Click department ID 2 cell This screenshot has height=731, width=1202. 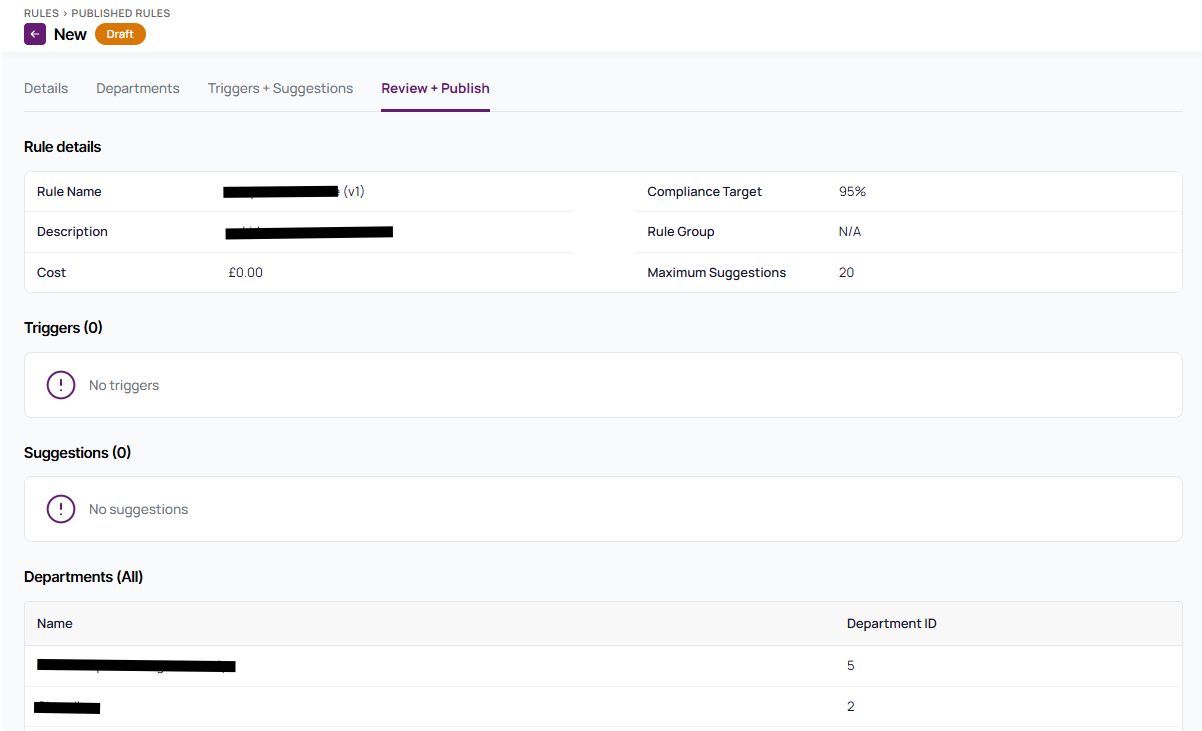(x=851, y=706)
